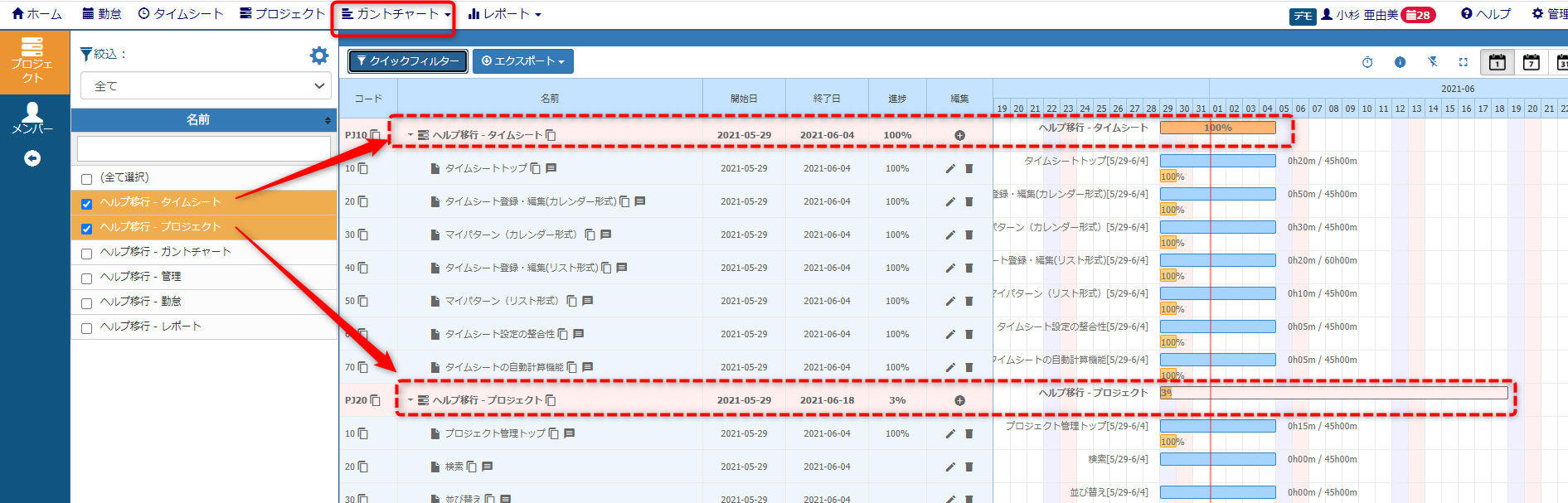The height and width of the screenshot is (503, 1568).
Task: Copy name of タイムシート設定の整合性
Action: 563,334
